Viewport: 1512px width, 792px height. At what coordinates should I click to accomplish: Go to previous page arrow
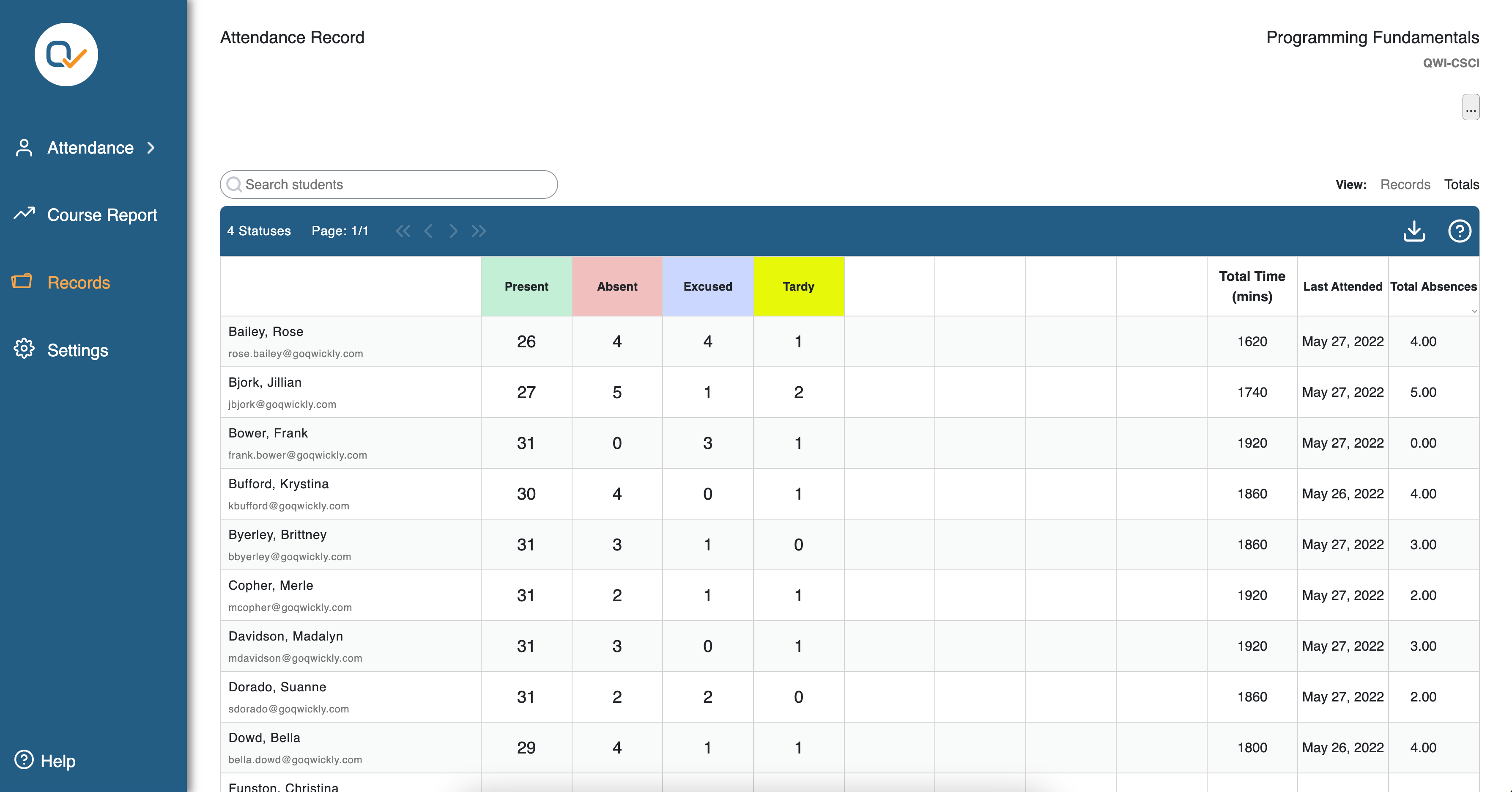click(428, 231)
